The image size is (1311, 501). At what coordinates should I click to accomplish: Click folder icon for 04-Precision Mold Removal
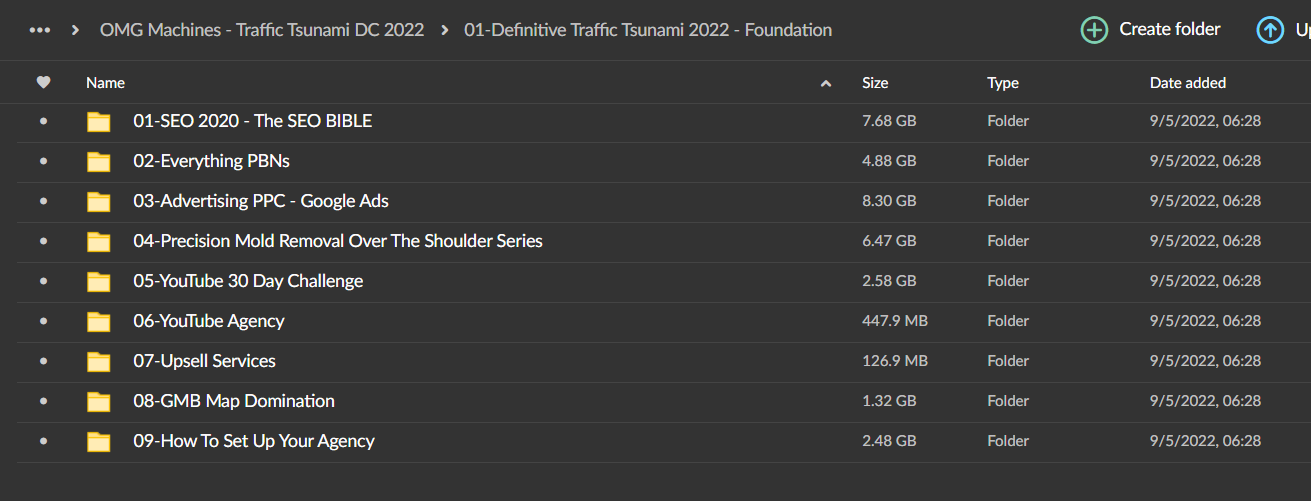click(98, 241)
